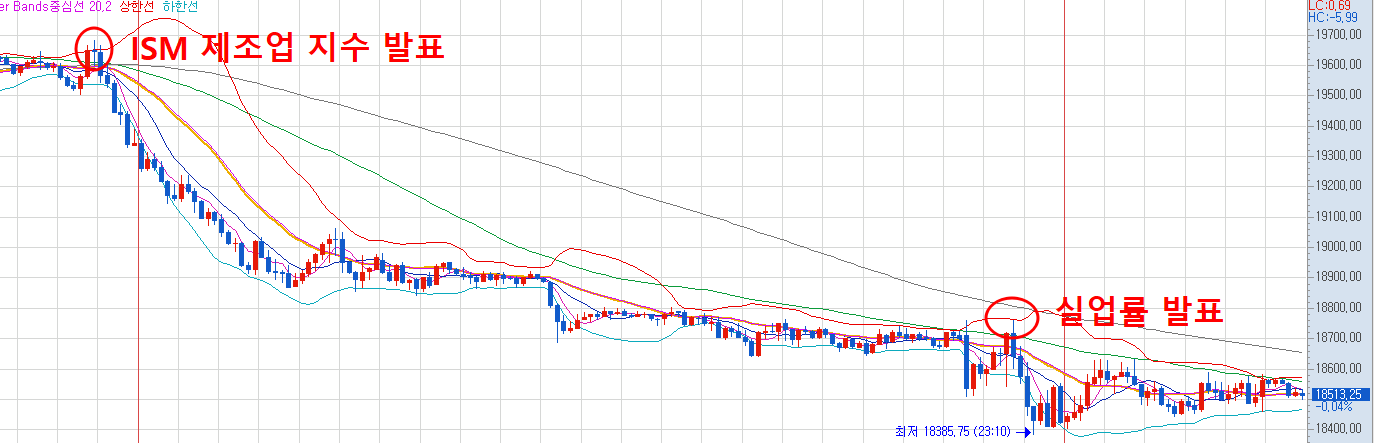Click the highlighted current price 18513,25 tag

pyautogui.click(x=1342, y=394)
